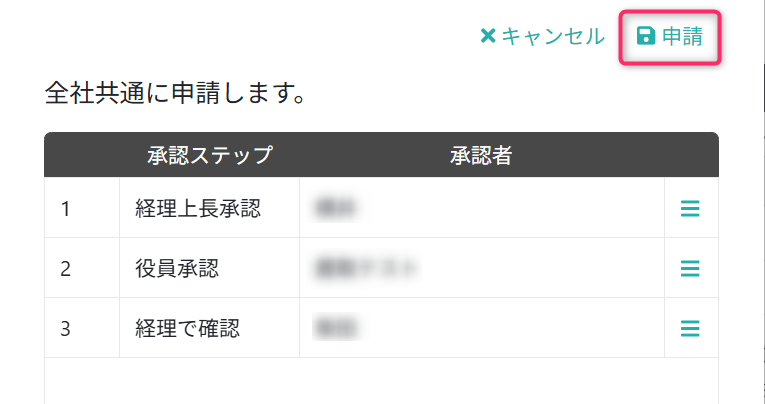Click the approver name for 役員承認
765x404 pixels.
pyautogui.click(x=364, y=268)
